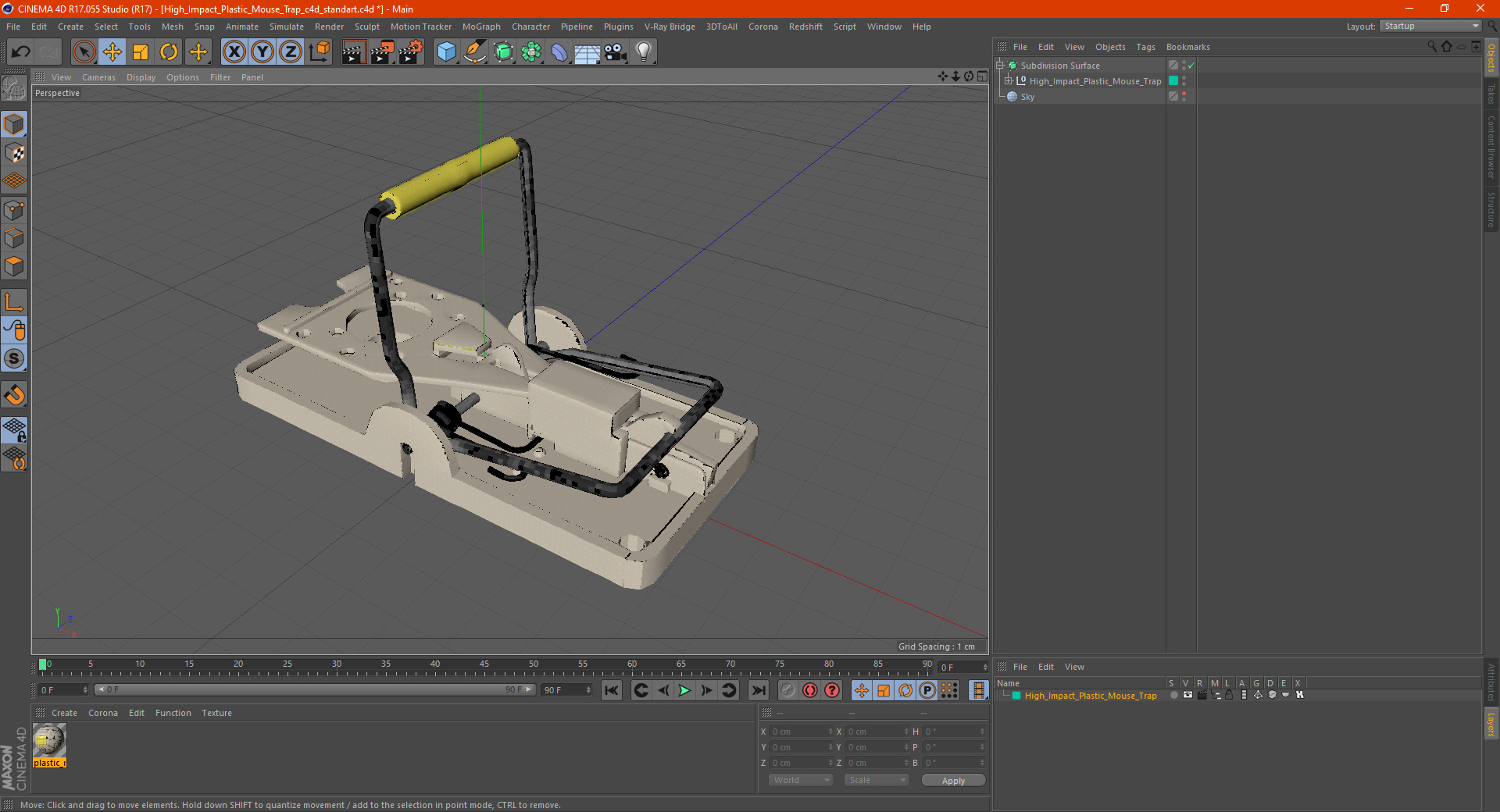Select the Rotate tool icon
Screen dimensions: 1500x812
(169, 52)
